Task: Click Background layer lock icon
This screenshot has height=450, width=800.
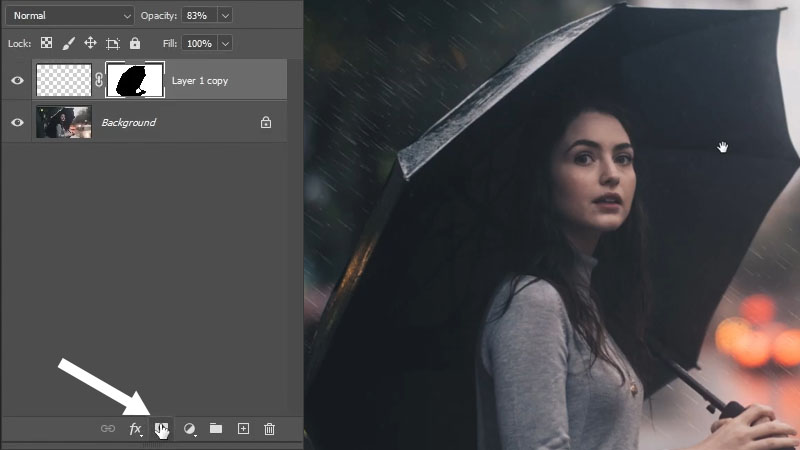Action: click(266, 122)
